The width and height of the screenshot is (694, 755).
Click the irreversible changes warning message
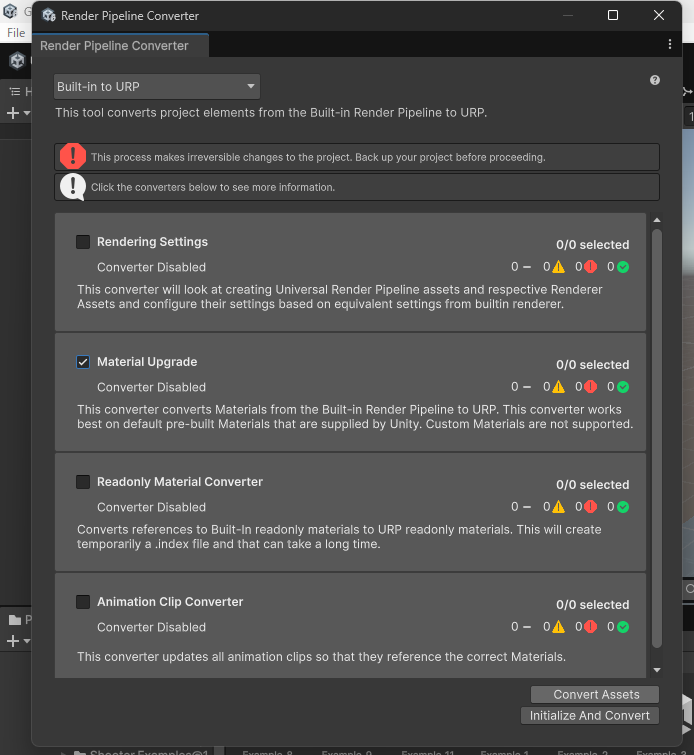coord(318,157)
